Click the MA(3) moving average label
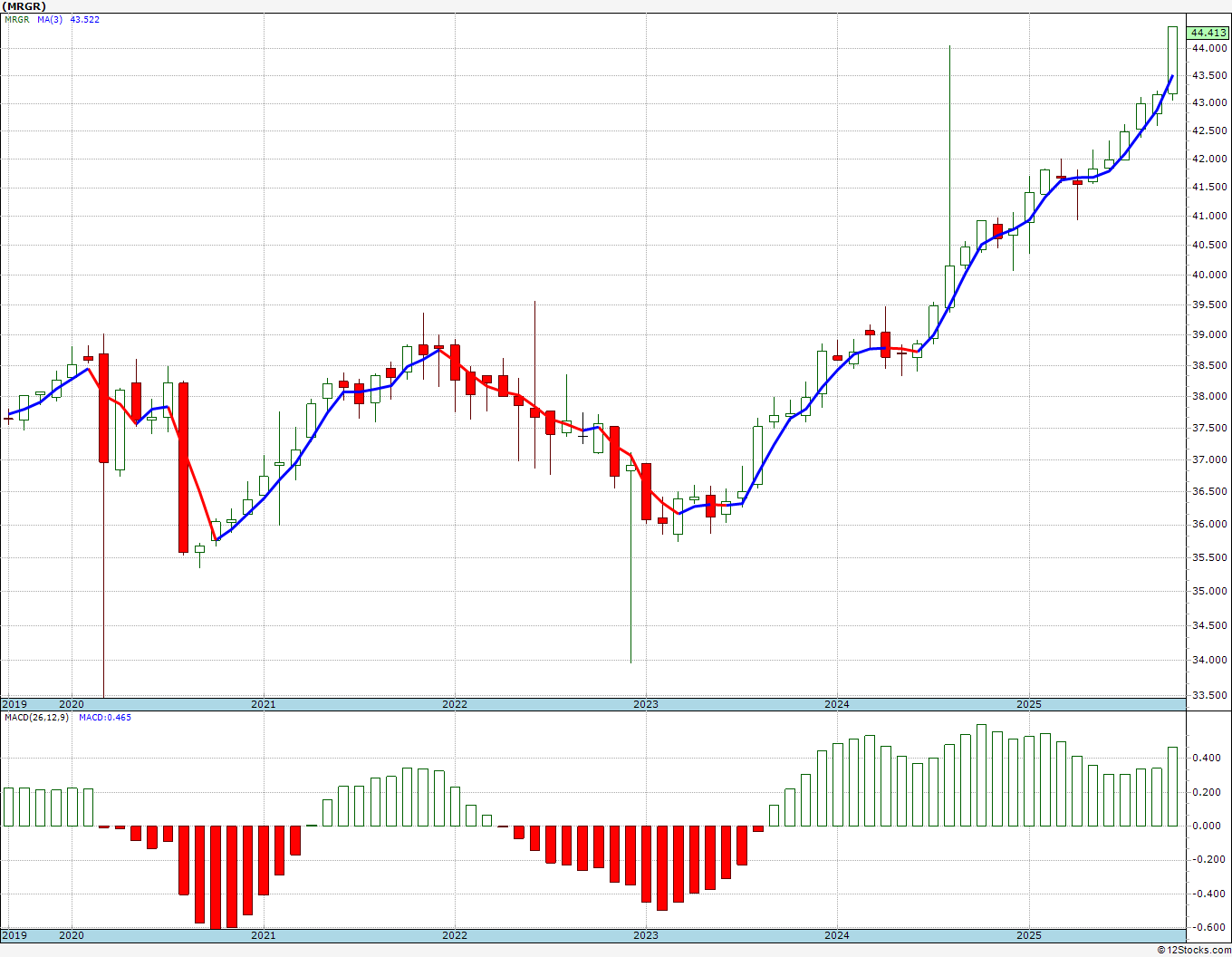 pos(50,19)
